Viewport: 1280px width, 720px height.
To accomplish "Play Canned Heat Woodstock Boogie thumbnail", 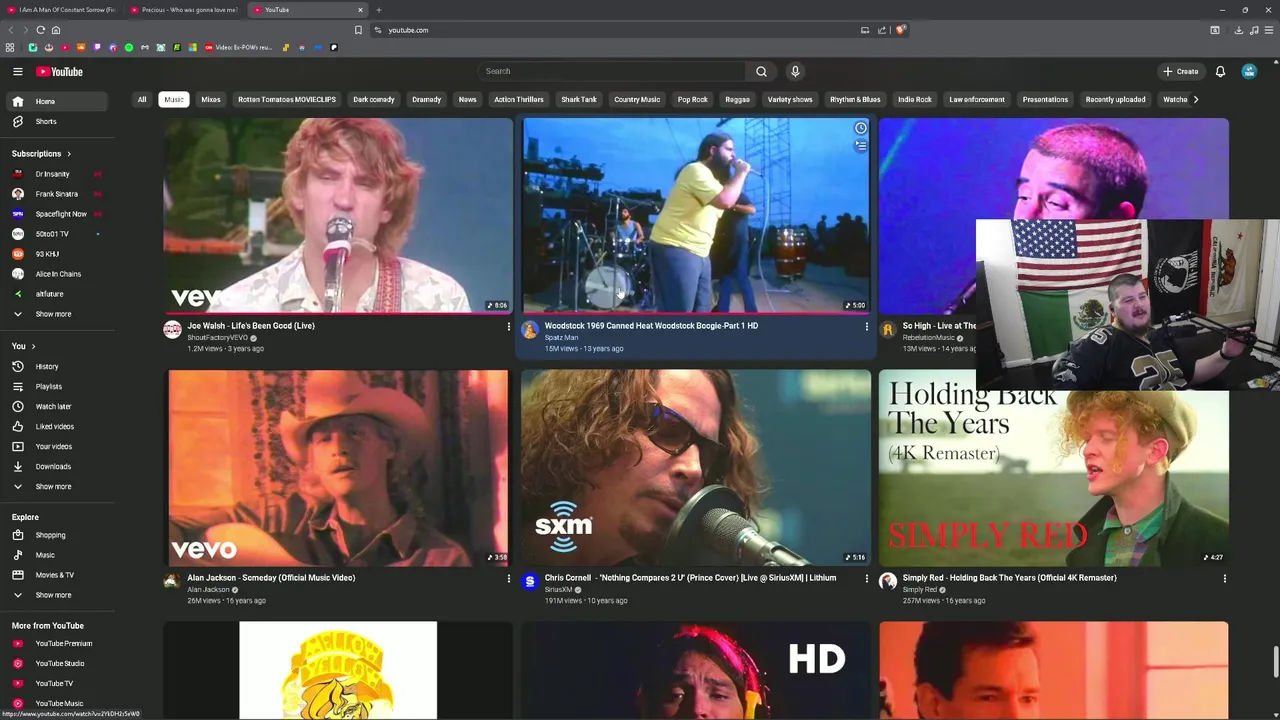I will pos(696,215).
